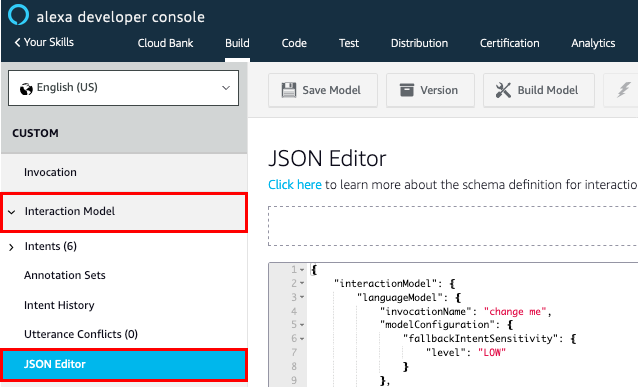638x387 pixels.
Task: Switch to the Code tab
Action: [294, 43]
